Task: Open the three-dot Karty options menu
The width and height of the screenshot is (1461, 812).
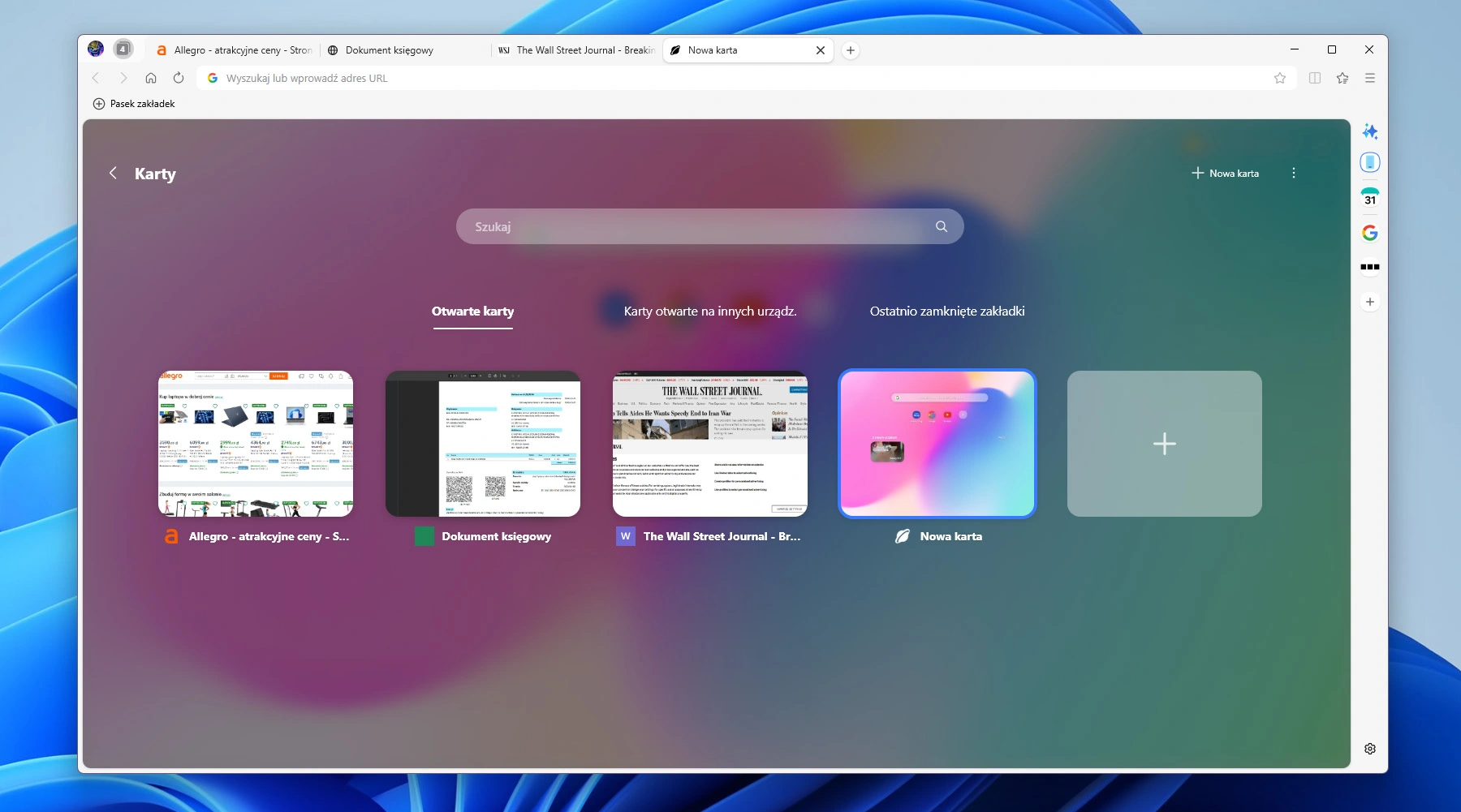Action: click(x=1294, y=173)
